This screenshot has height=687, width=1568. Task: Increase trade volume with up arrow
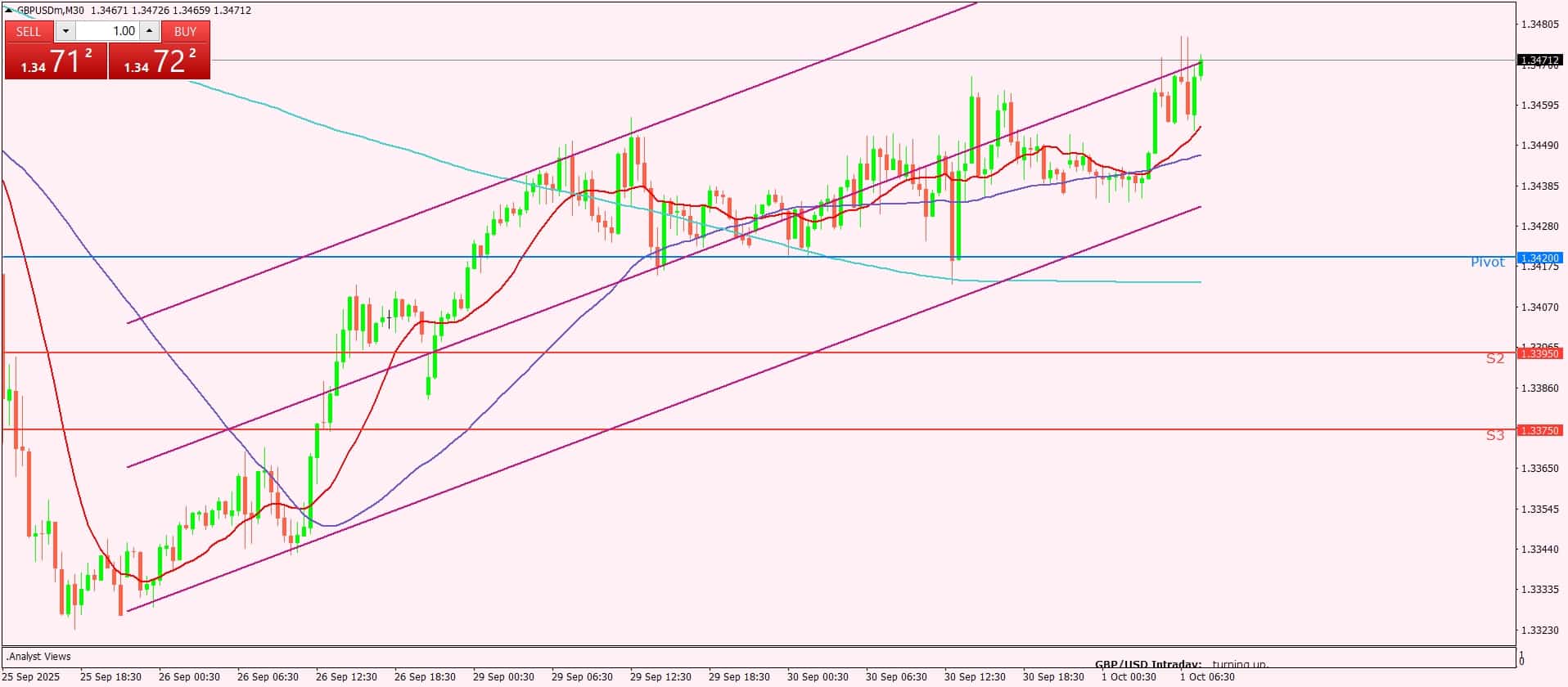pos(149,31)
